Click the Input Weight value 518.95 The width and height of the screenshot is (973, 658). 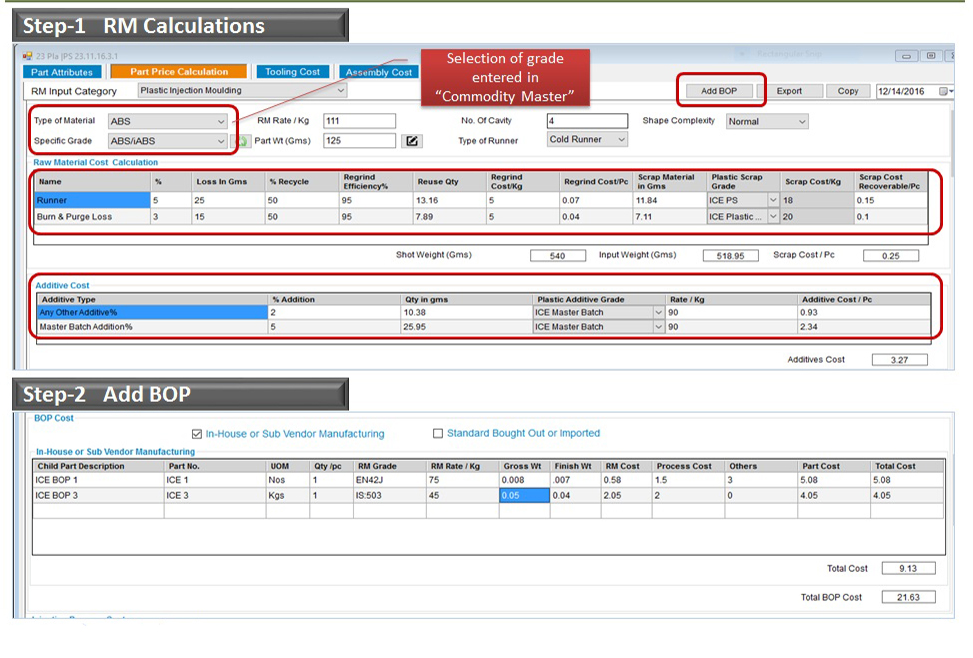pyautogui.click(x=730, y=256)
